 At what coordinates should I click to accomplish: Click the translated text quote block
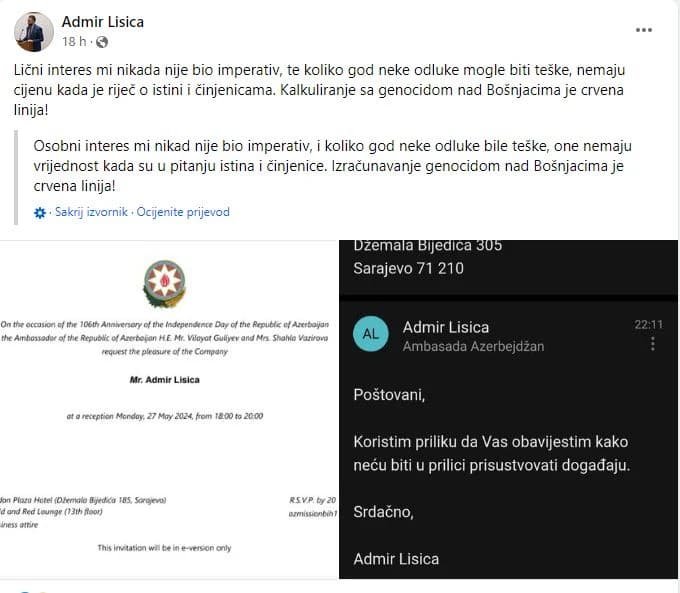tap(333, 166)
